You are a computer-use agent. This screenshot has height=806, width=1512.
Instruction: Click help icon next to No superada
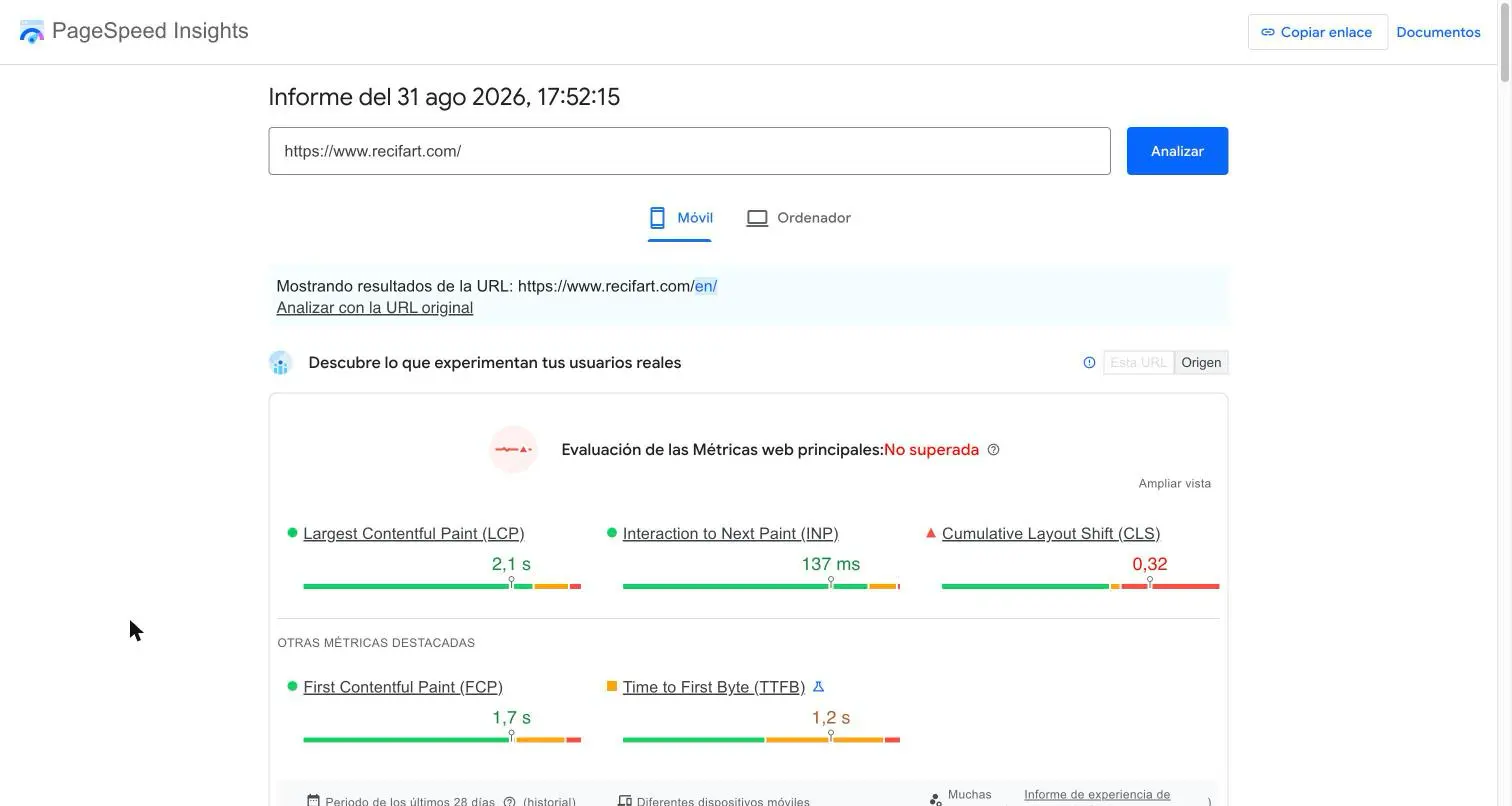(993, 450)
